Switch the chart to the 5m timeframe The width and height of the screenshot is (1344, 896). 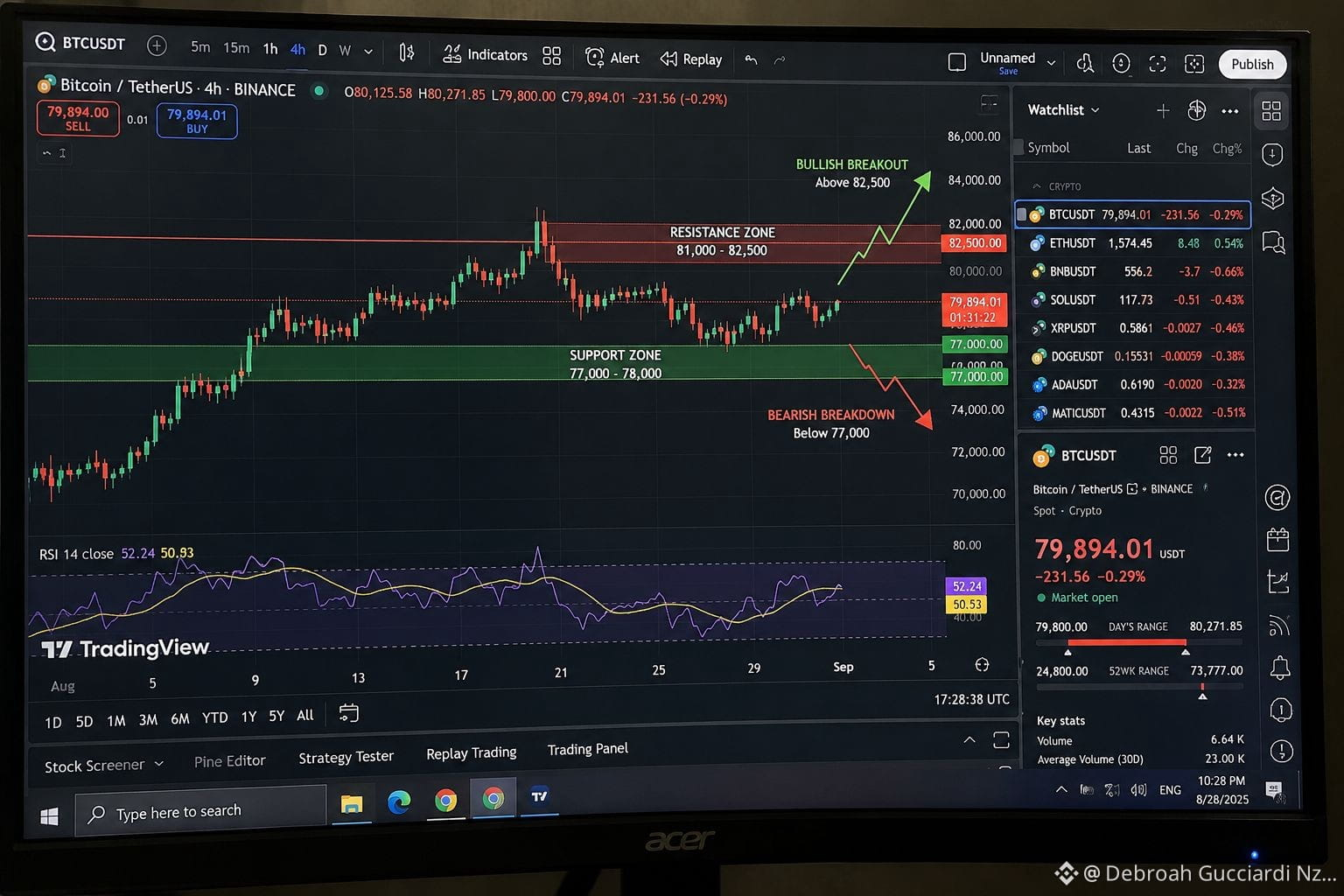click(x=200, y=47)
